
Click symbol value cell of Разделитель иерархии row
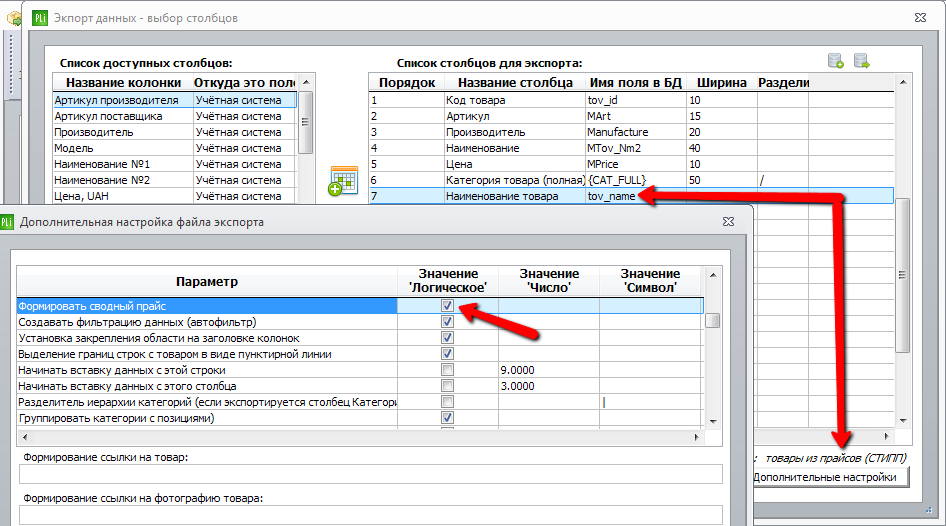point(651,402)
